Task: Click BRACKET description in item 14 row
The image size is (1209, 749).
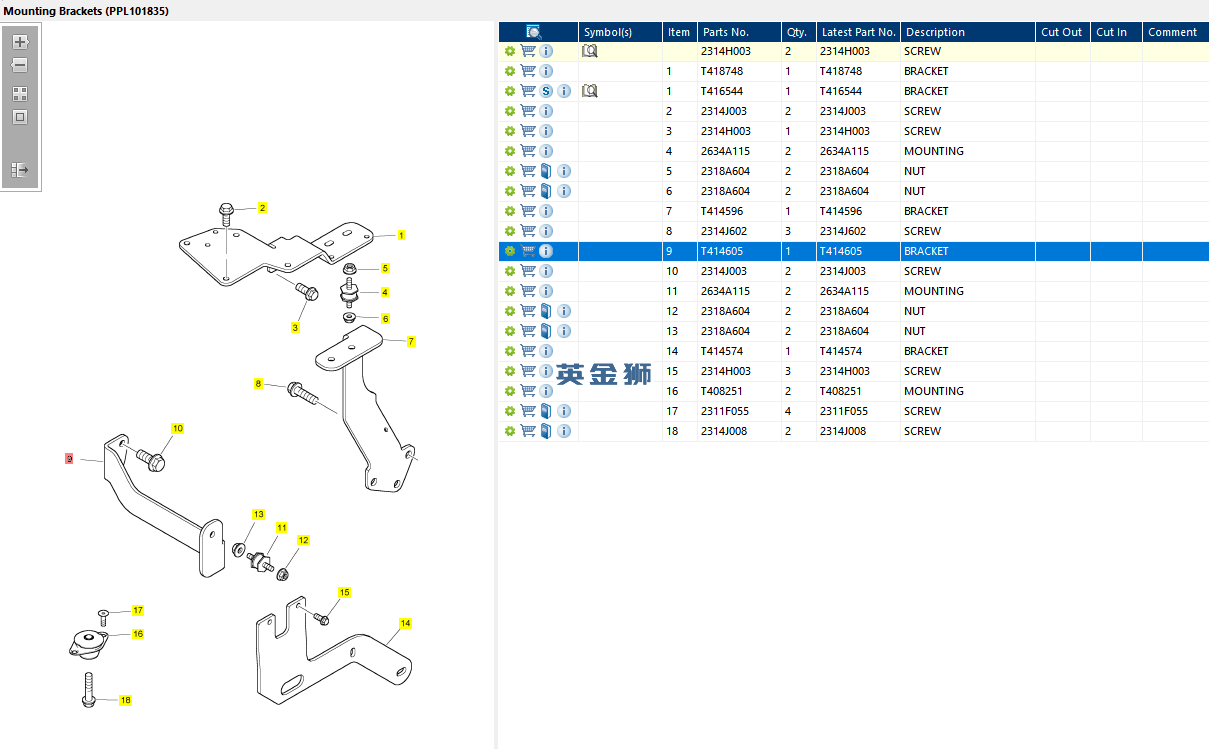Action: [x=926, y=351]
